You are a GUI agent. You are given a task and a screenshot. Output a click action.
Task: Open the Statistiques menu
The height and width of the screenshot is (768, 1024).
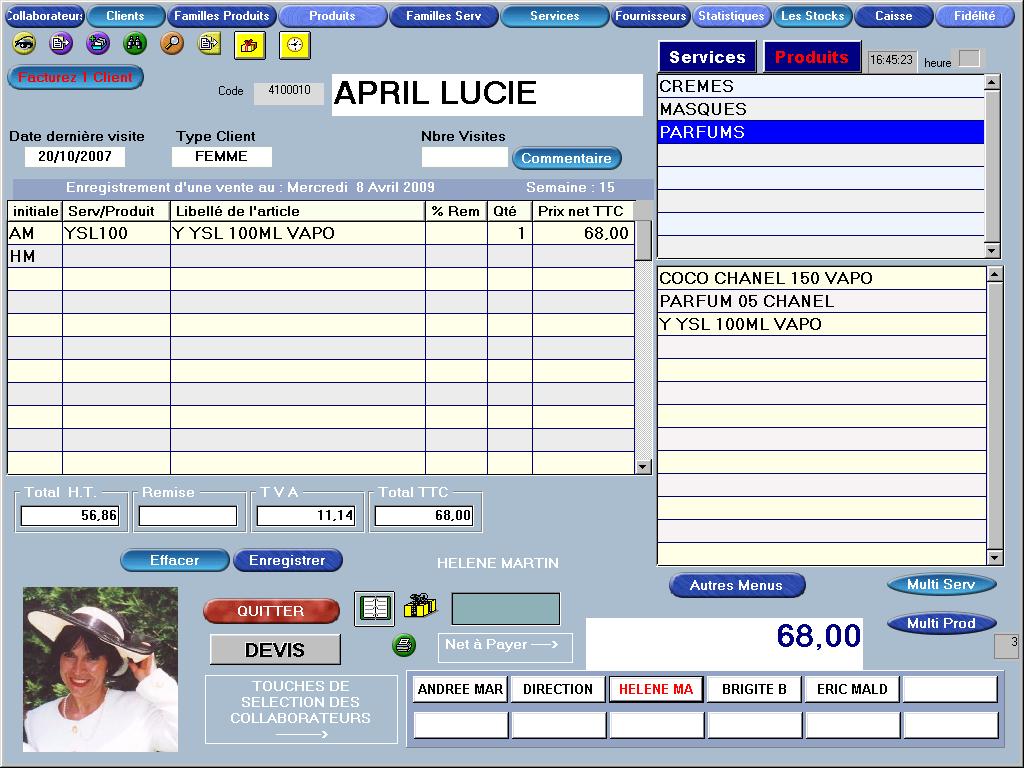tap(731, 15)
